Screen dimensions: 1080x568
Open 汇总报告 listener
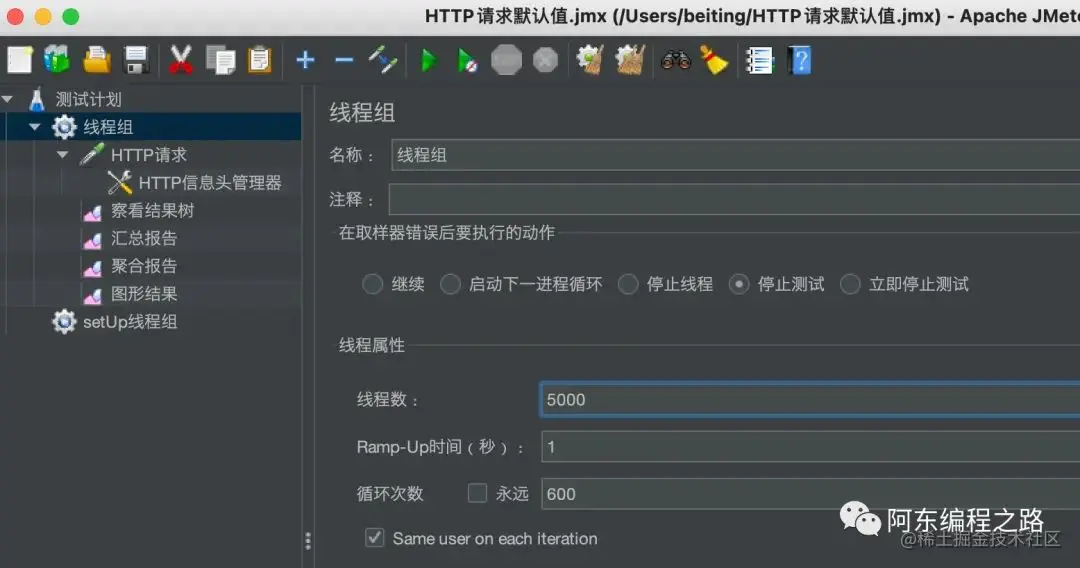pyautogui.click(x=144, y=238)
